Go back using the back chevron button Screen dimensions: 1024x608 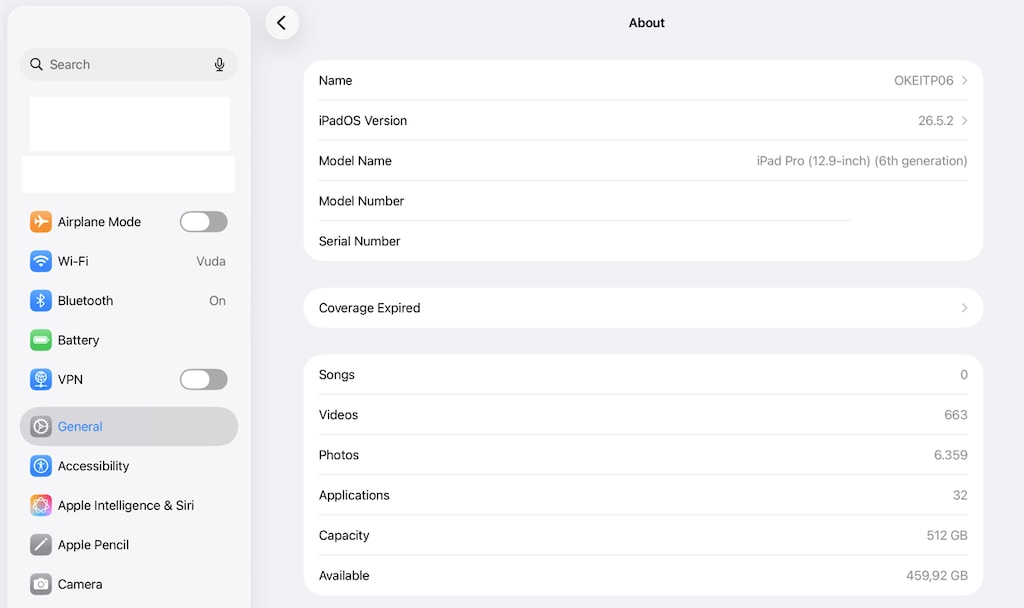[x=281, y=23]
